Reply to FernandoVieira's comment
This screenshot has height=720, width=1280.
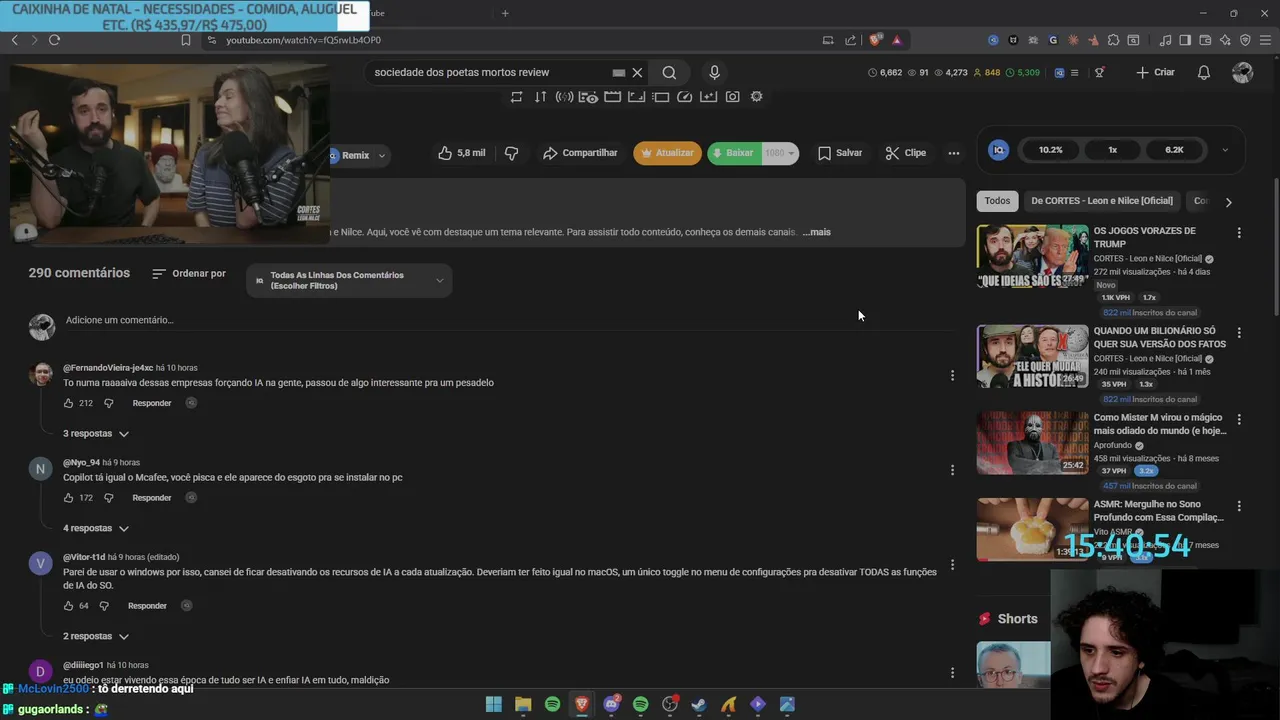coord(152,403)
